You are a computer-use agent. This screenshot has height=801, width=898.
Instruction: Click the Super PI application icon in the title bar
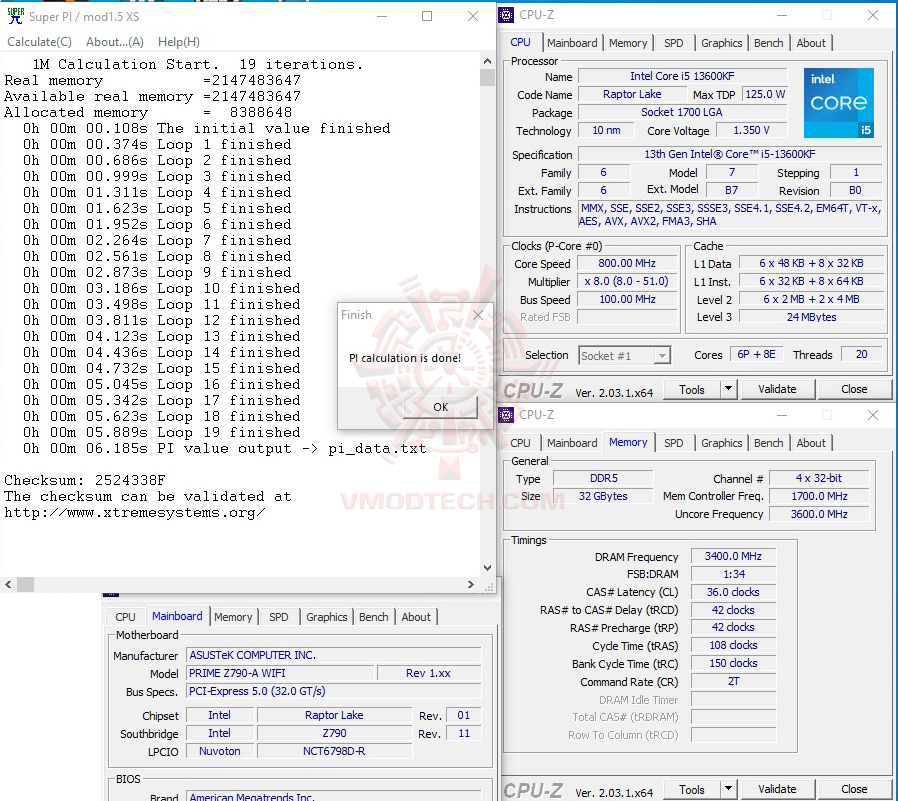click(14, 16)
